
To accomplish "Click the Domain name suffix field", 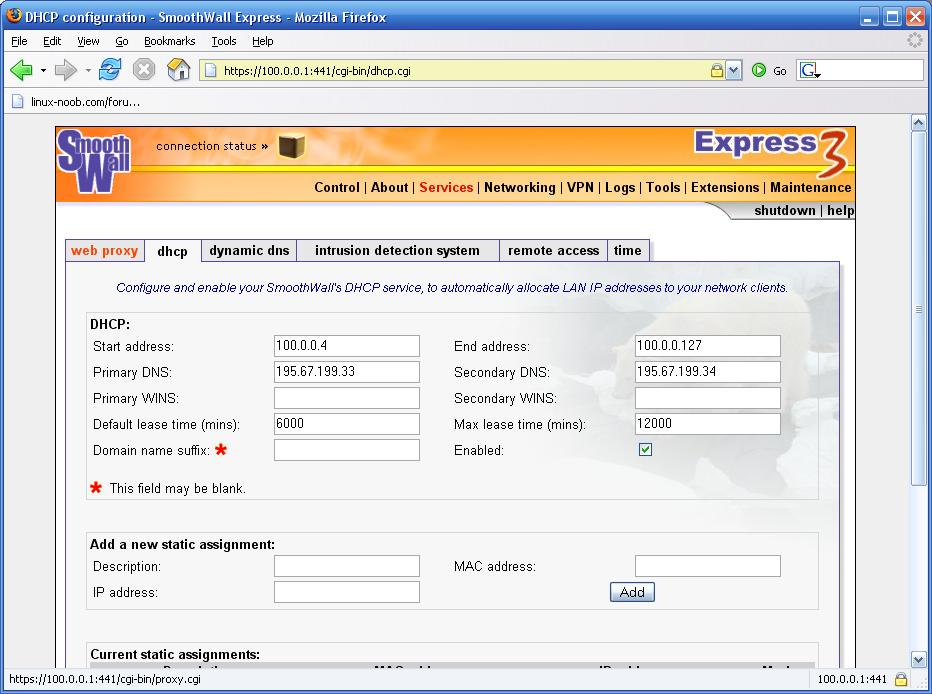I will [347, 450].
